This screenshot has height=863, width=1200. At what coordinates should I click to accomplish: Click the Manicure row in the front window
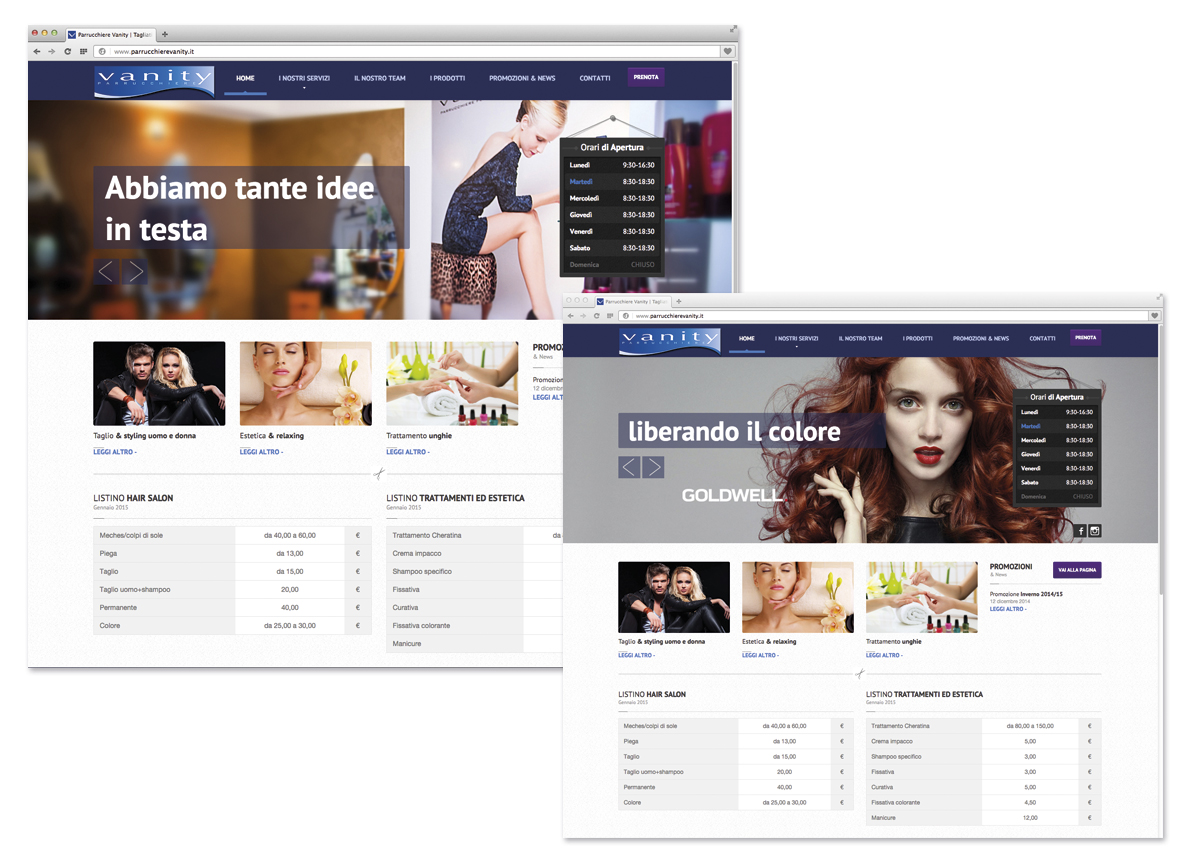(x=984, y=818)
